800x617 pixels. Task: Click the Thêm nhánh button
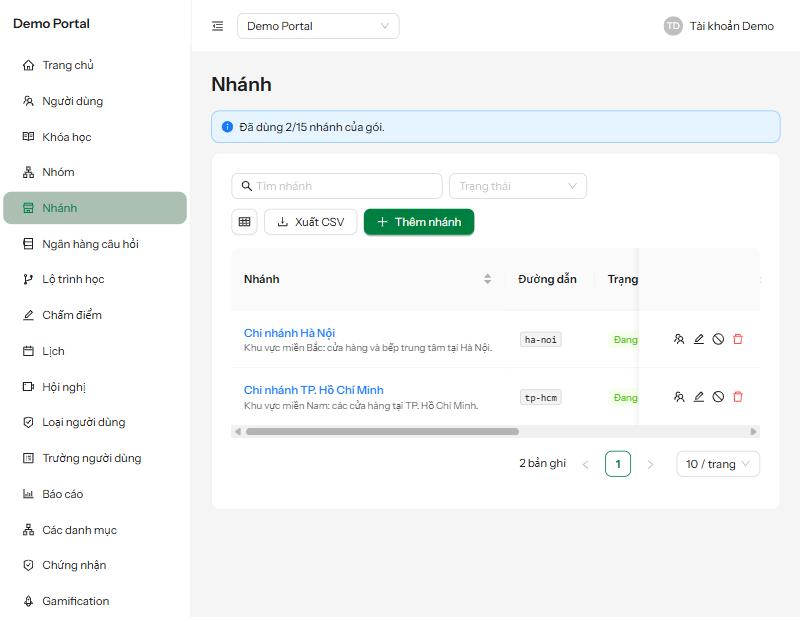point(419,222)
